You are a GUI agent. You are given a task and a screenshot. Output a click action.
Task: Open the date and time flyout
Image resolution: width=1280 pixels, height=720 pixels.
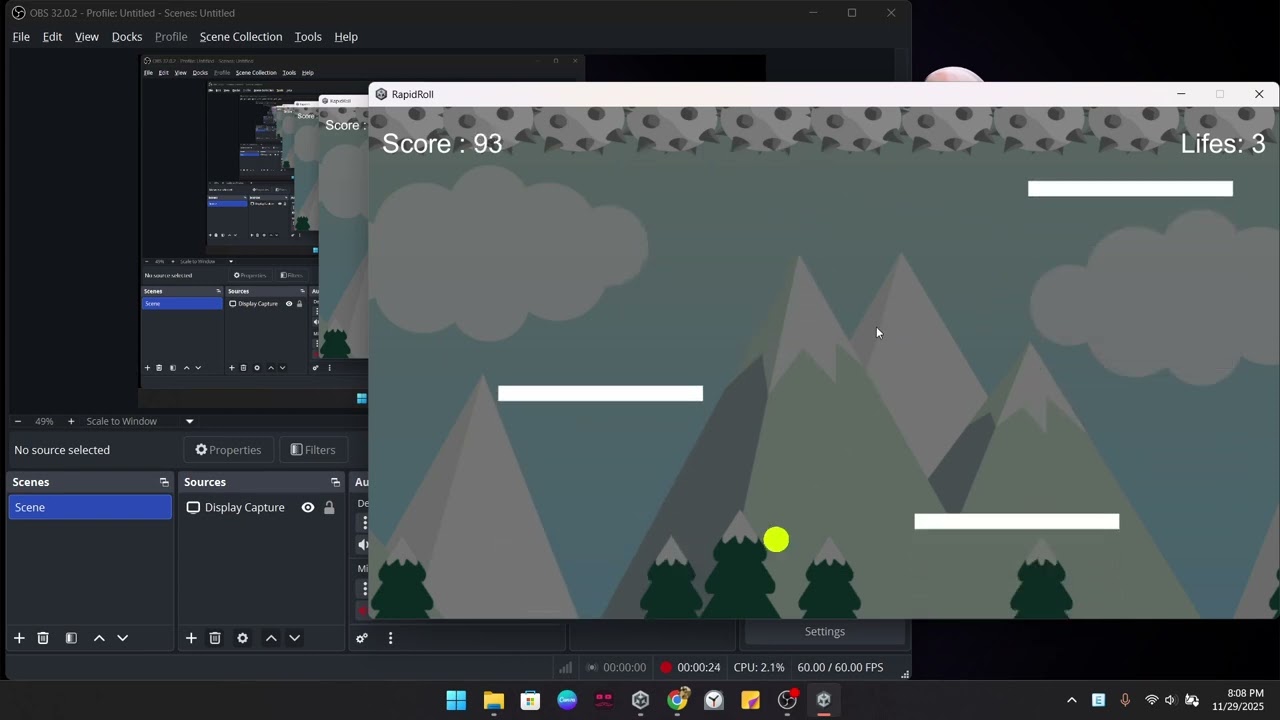click(1238, 700)
